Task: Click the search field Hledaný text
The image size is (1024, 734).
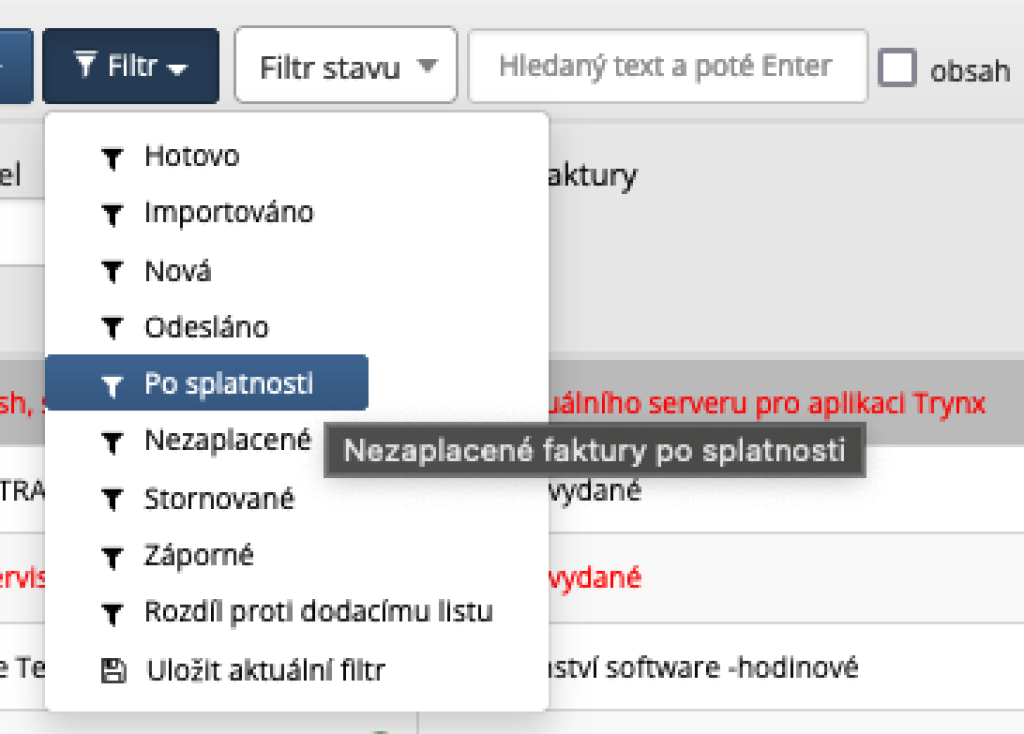Action: pyautogui.click(x=666, y=67)
